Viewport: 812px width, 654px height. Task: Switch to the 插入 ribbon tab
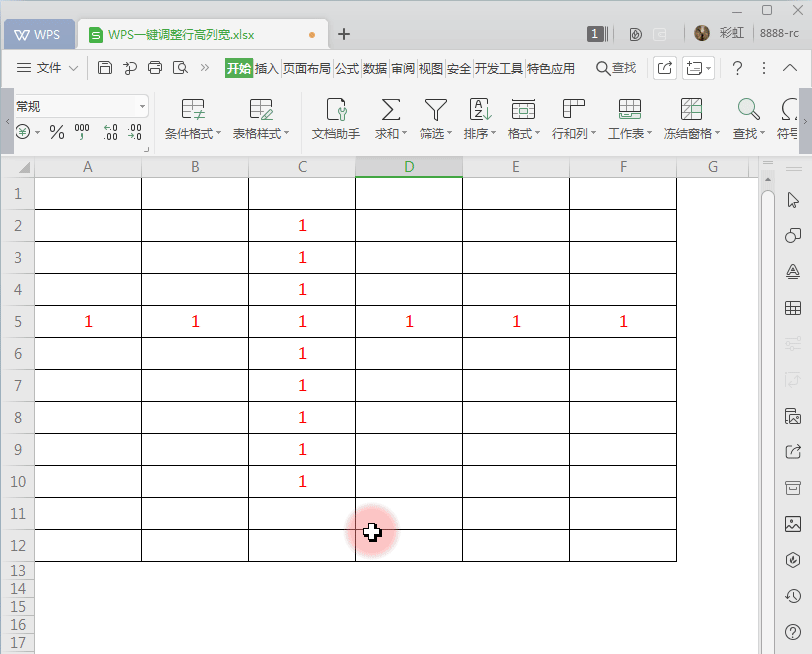pos(267,68)
